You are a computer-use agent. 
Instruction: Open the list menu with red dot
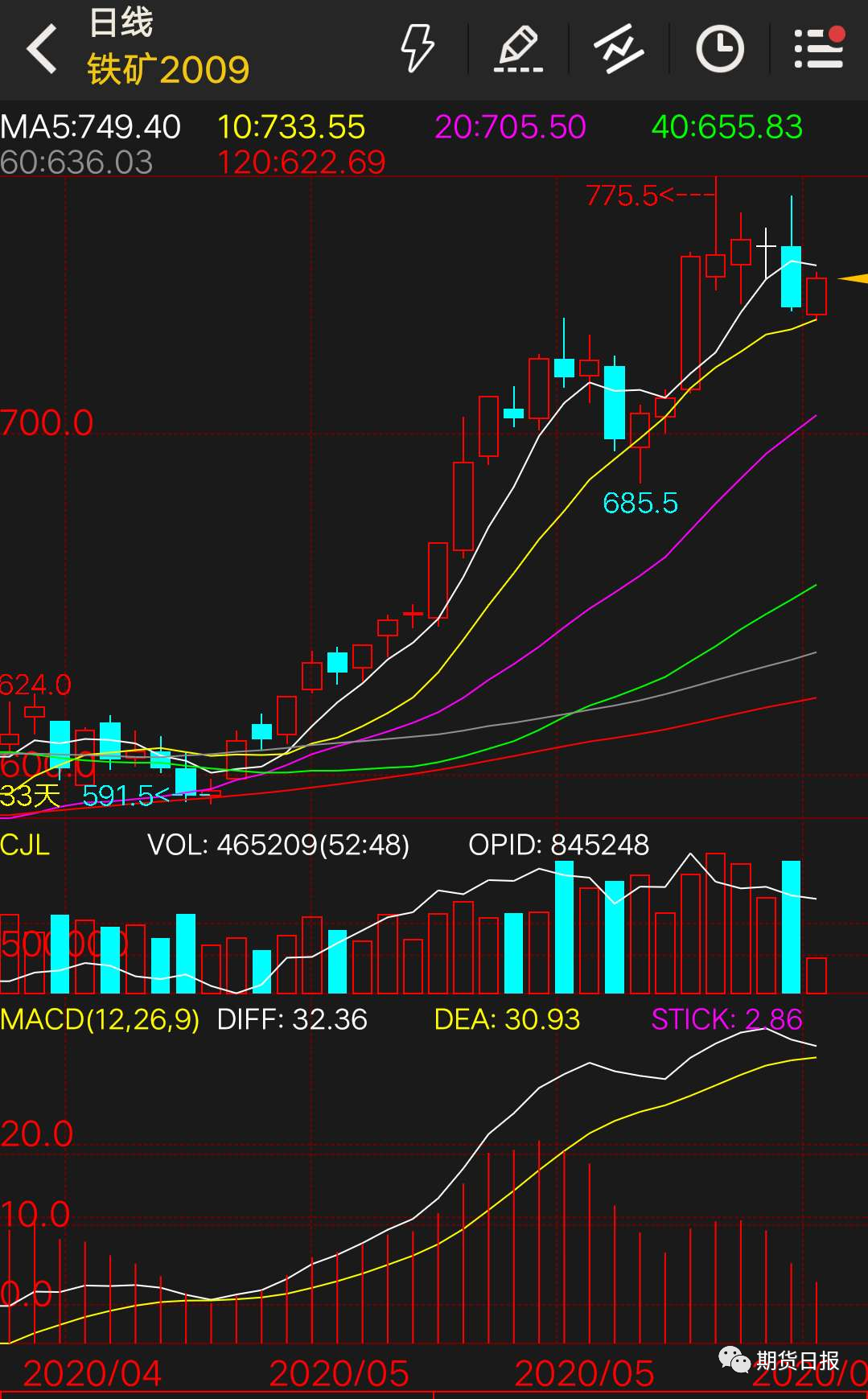[x=819, y=49]
